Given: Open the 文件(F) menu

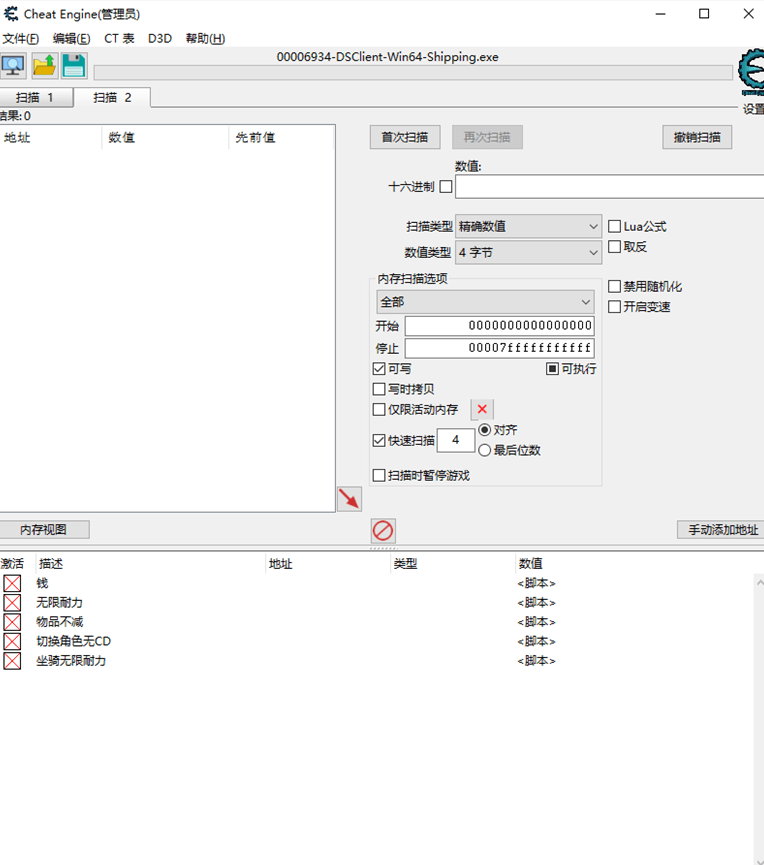Looking at the screenshot, I should tap(20, 39).
